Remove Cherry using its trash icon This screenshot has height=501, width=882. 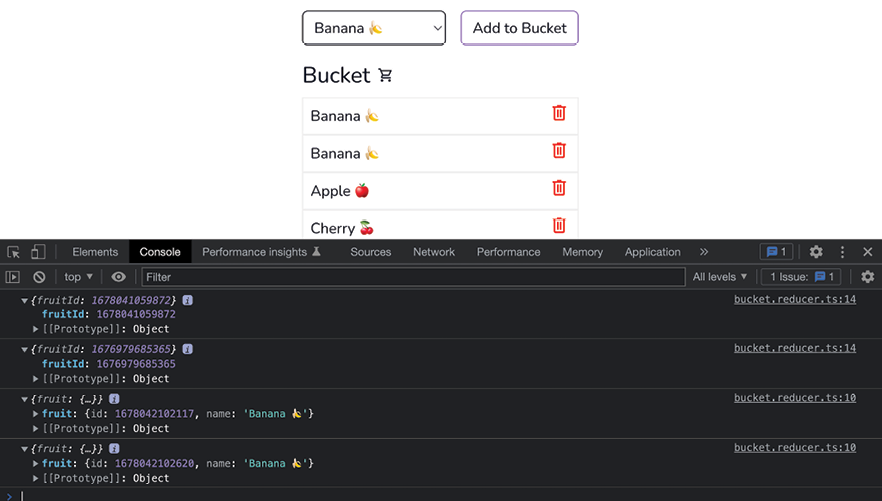[x=559, y=225]
